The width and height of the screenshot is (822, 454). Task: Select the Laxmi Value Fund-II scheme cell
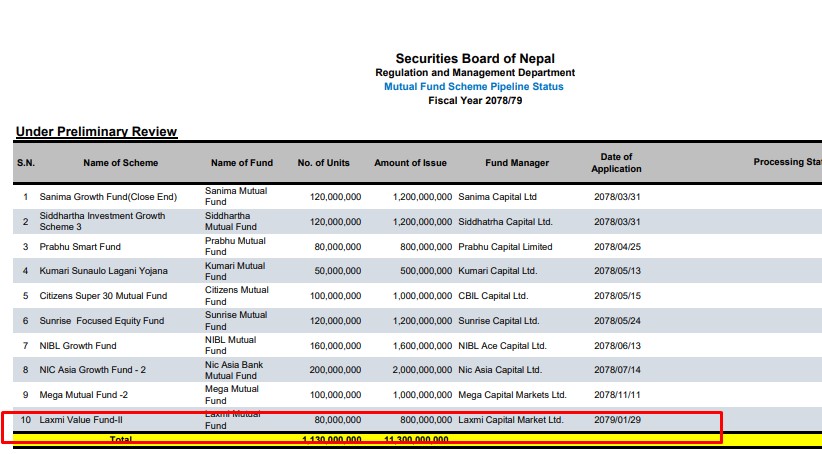[82, 420]
